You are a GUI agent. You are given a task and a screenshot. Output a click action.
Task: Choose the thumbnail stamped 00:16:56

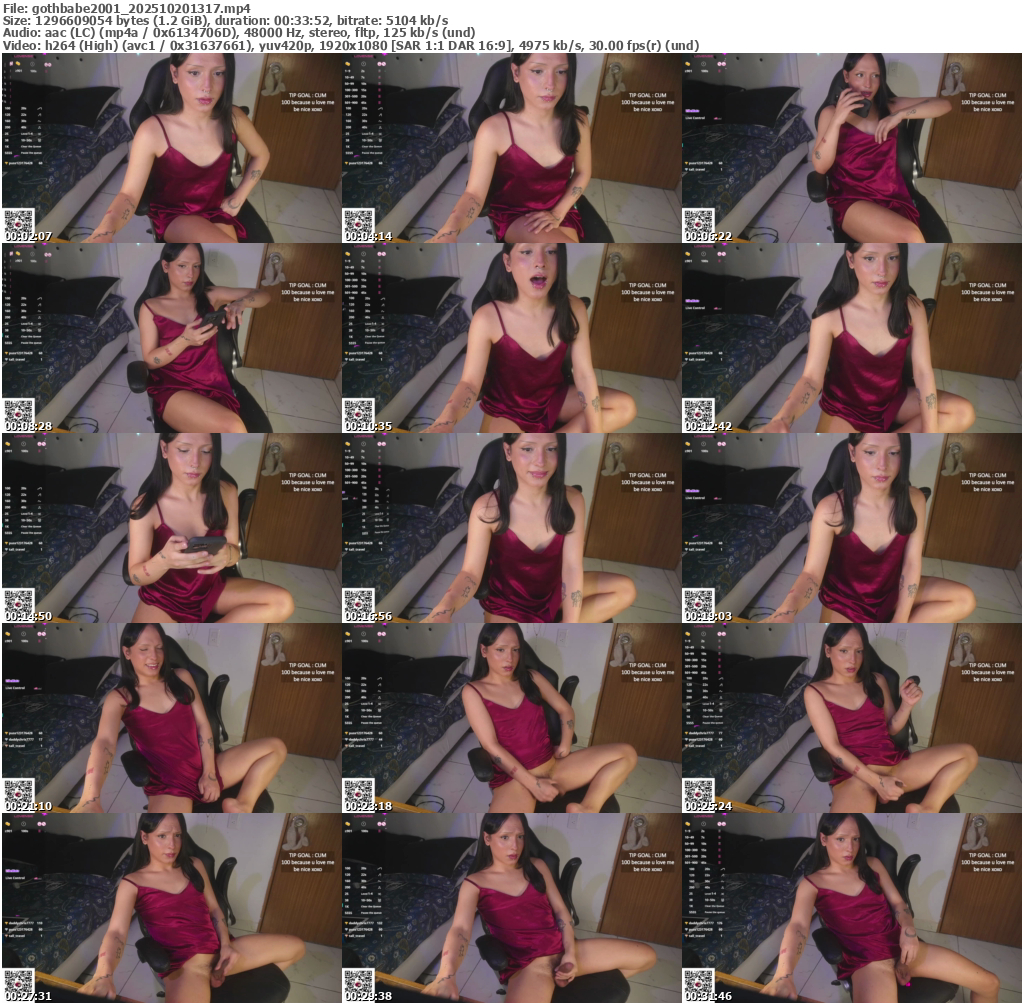[511, 528]
